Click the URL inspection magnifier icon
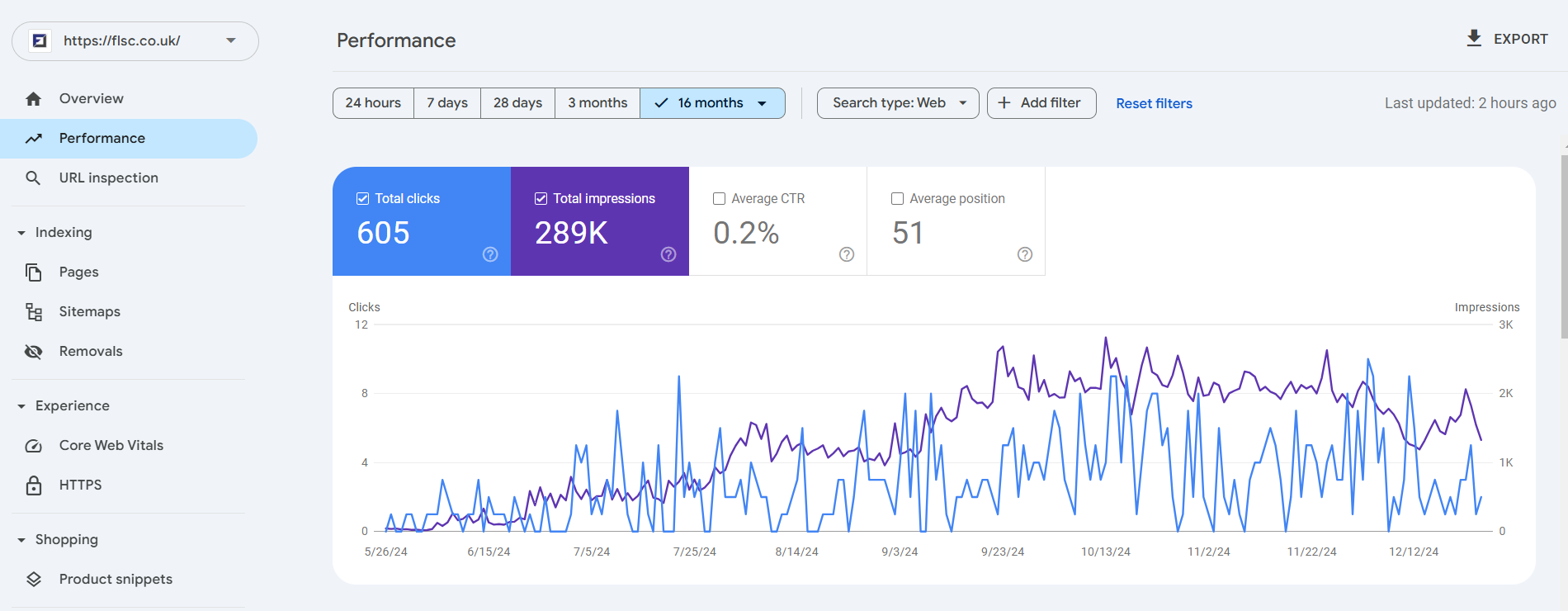The height and width of the screenshot is (611, 1568). [33, 178]
